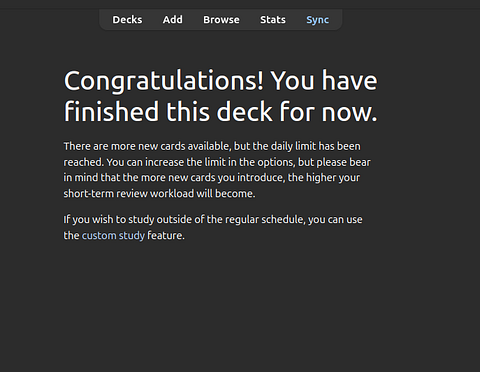Viewport: 480px width, 372px height.
Task: Open the Browse card browser
Action: (221, 20)
